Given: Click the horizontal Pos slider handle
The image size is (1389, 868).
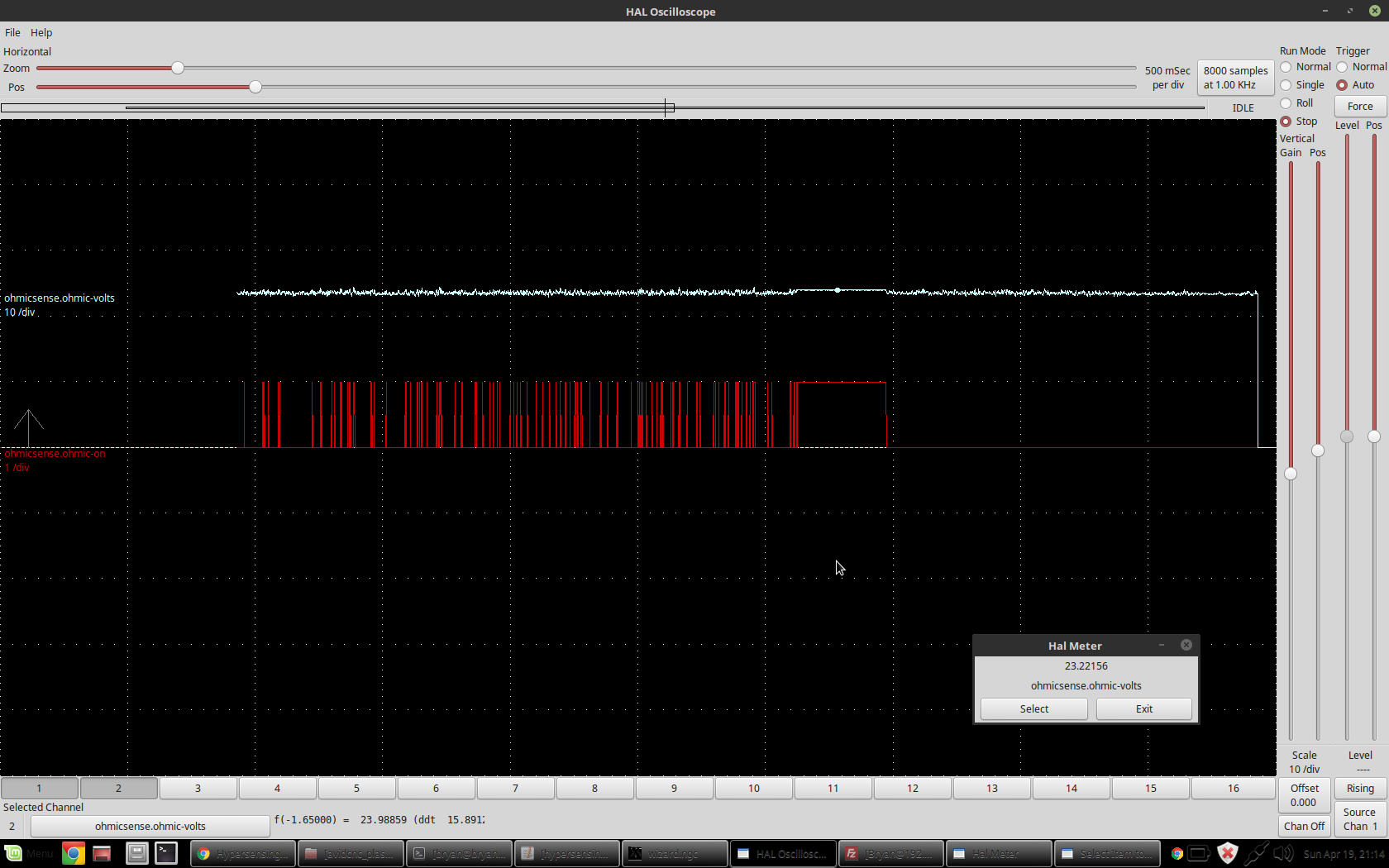Looking at the screenshot, I should pyautogui.click(x=255, y=87).
